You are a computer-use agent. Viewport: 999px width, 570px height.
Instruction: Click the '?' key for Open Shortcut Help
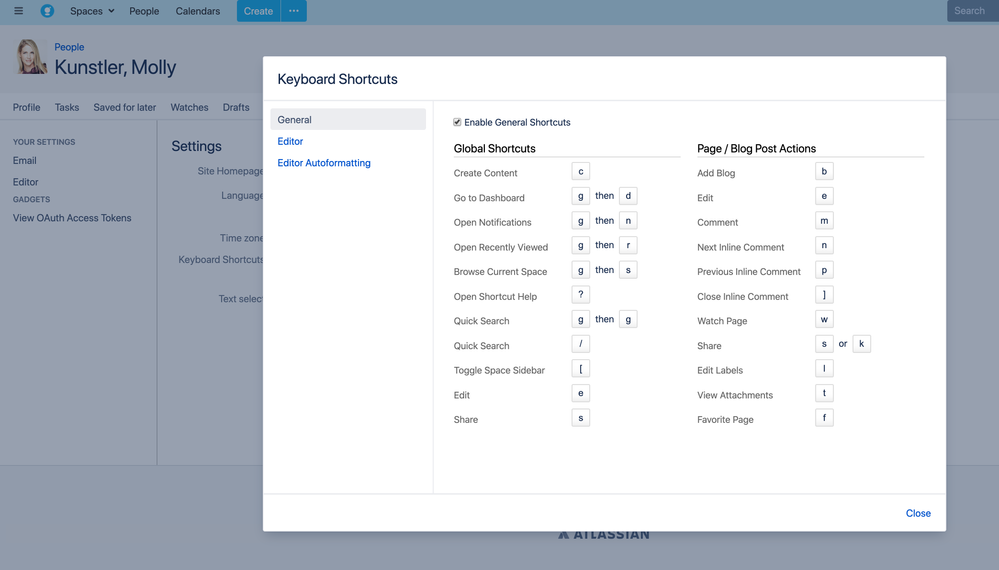(580, 295)
